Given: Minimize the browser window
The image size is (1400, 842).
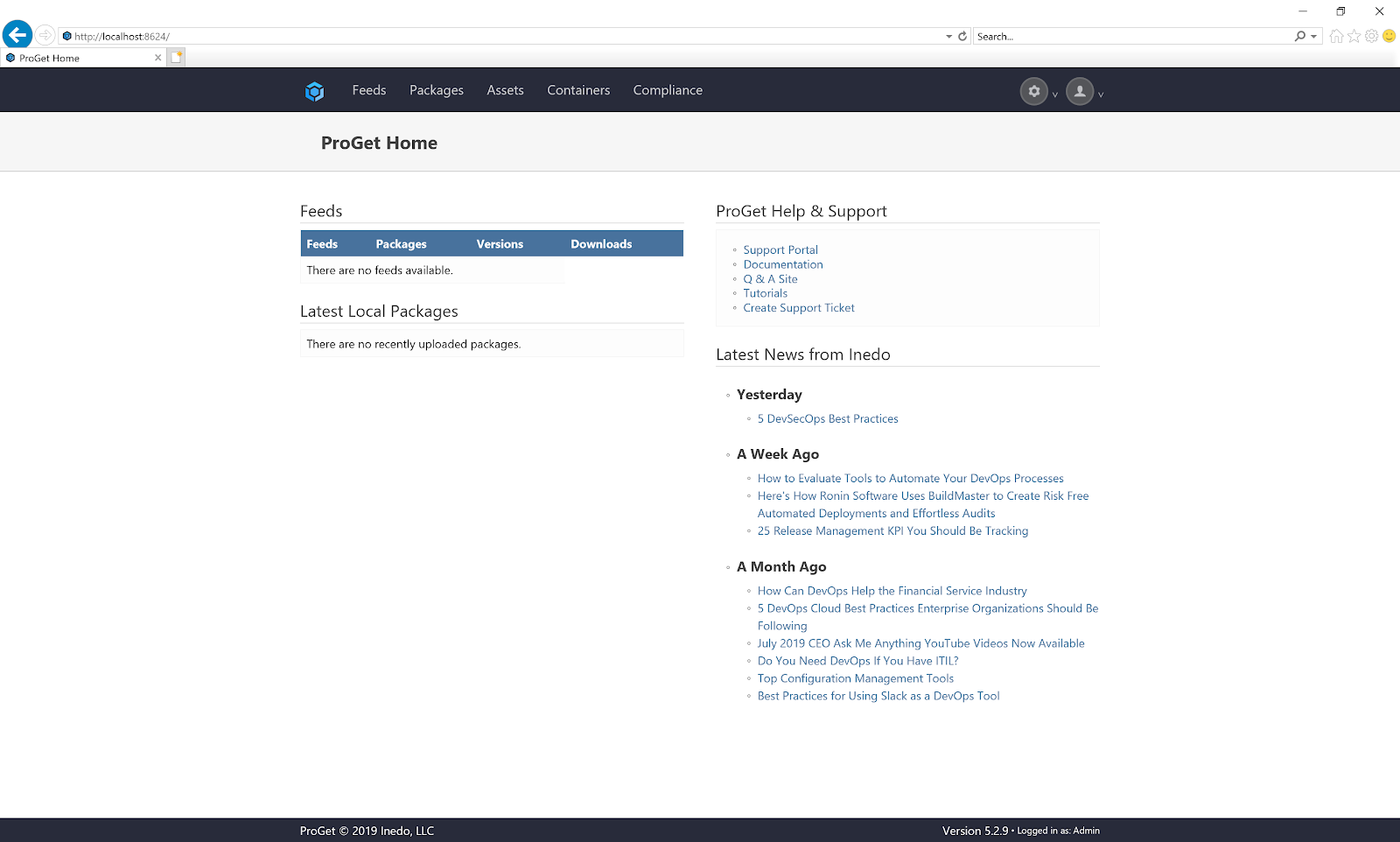Looking at the screenshot, I should pyautogui.click(x=1303, y=11).
